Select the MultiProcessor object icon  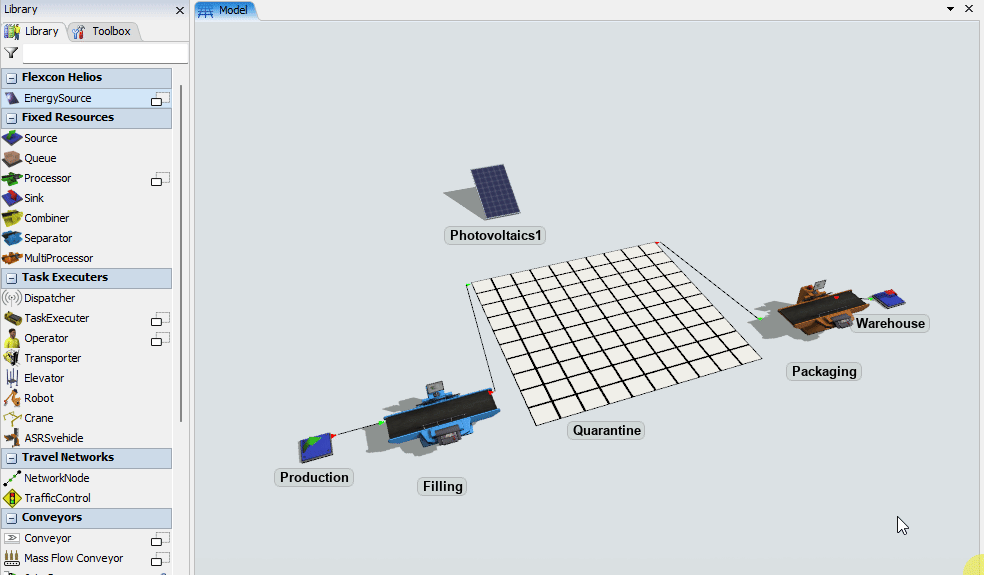[x=12, y=258]
